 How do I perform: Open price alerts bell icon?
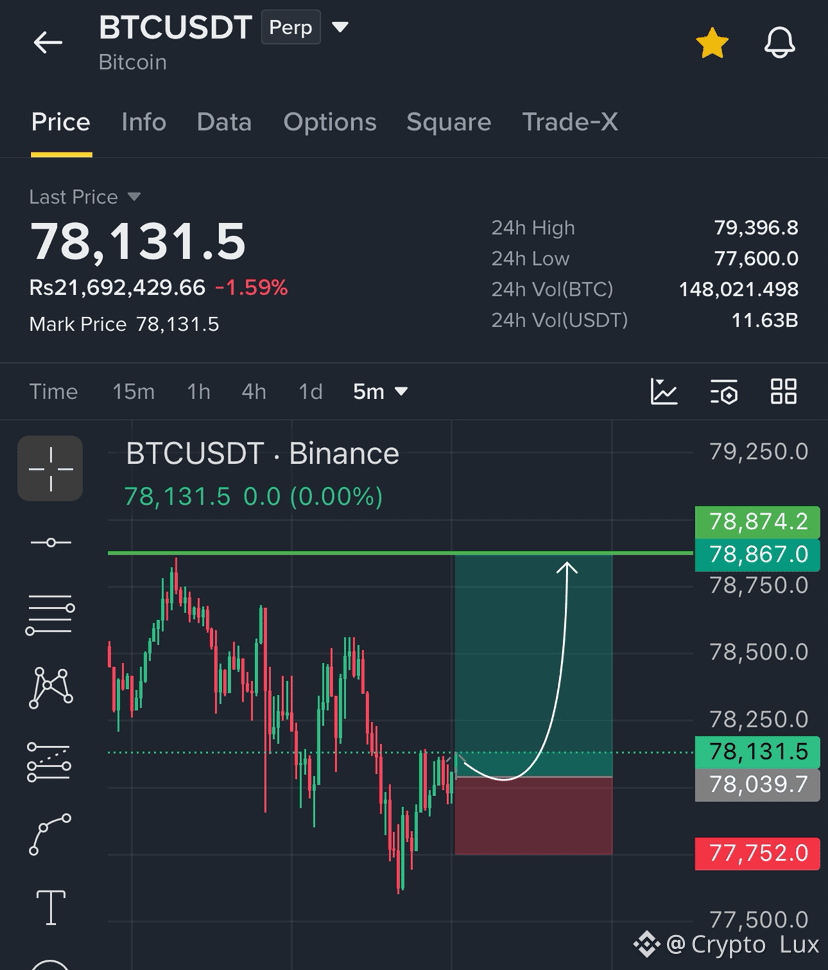click(x=779, y=43)
